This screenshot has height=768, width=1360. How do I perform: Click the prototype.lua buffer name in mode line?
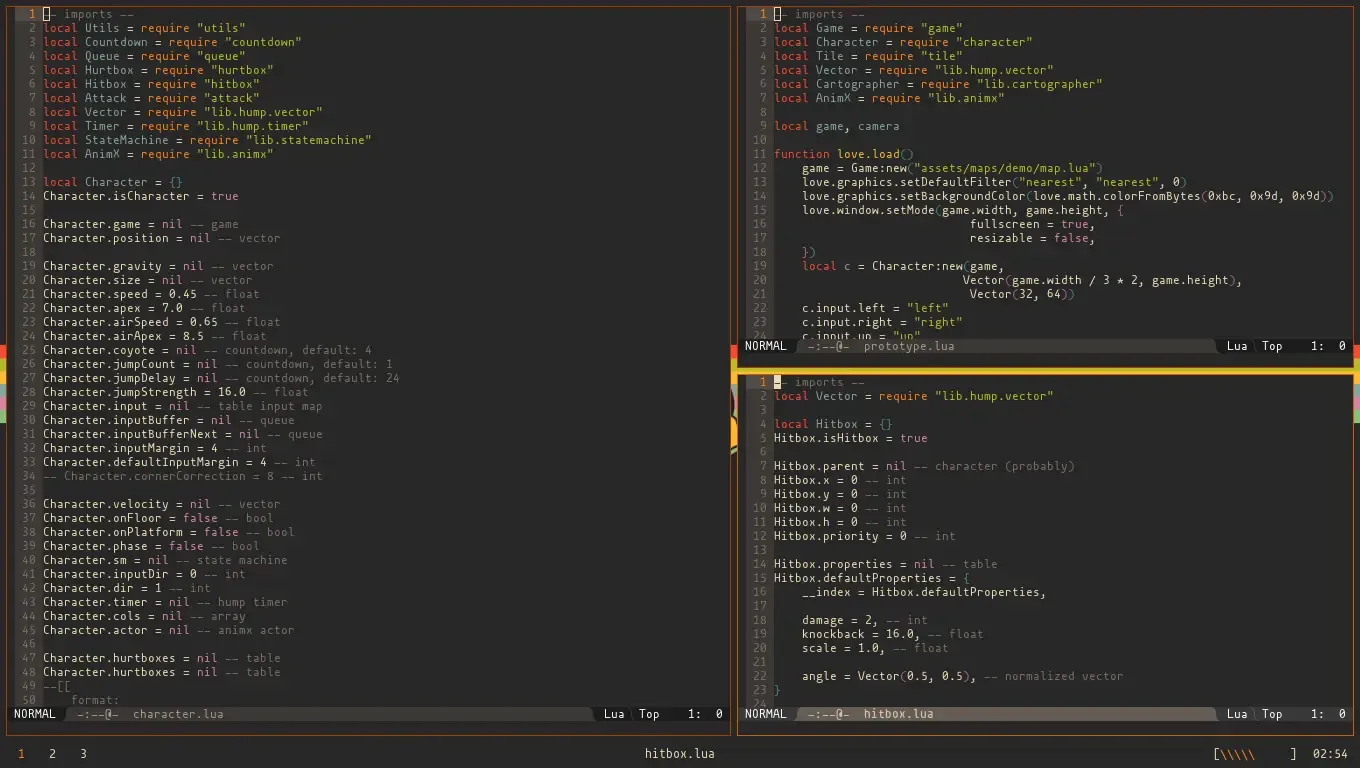pos(909,346)
